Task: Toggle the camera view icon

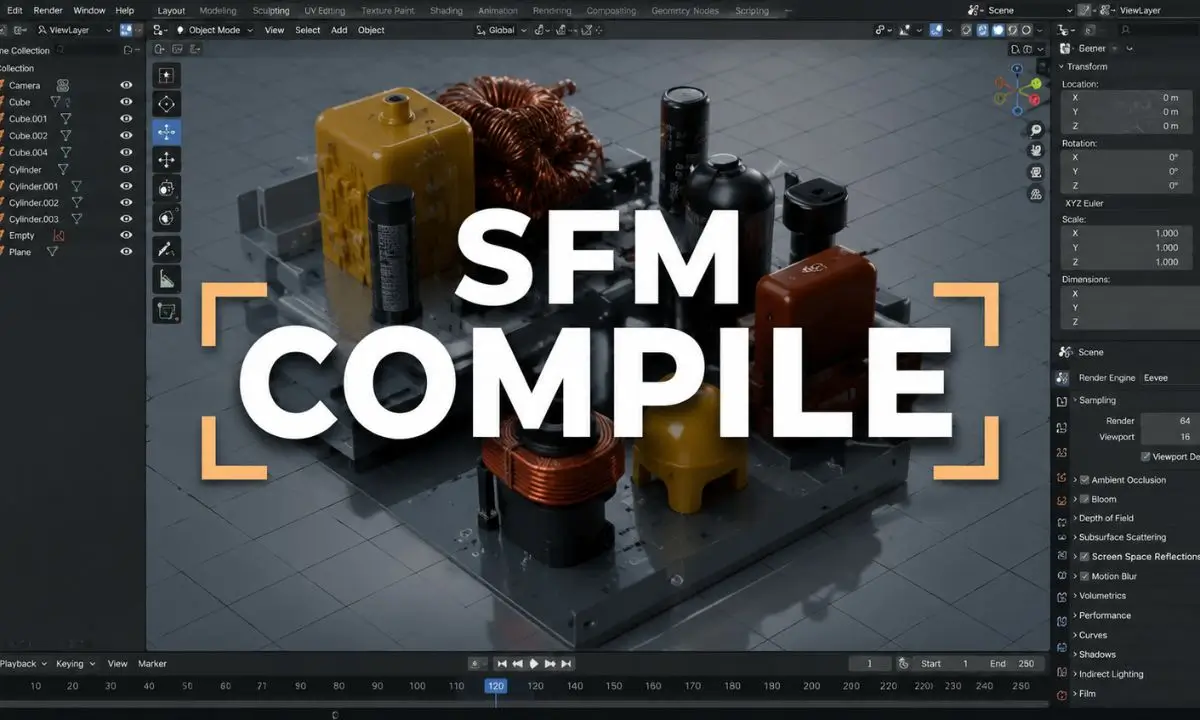Action: pyautogui.click(x=1036, y=173)
